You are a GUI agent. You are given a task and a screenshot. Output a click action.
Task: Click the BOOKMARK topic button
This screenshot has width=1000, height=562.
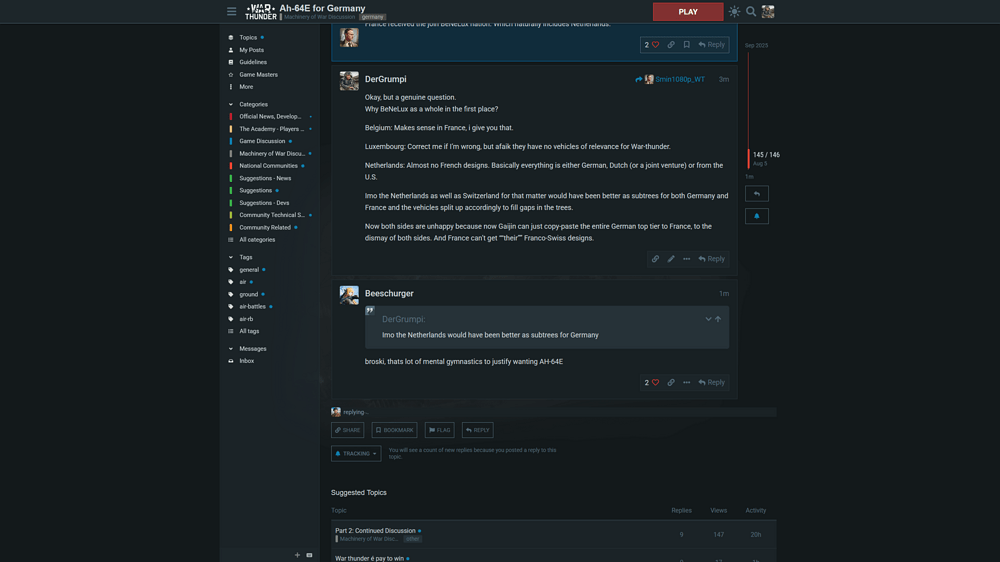pyautogui.click(x=394, y=430)
